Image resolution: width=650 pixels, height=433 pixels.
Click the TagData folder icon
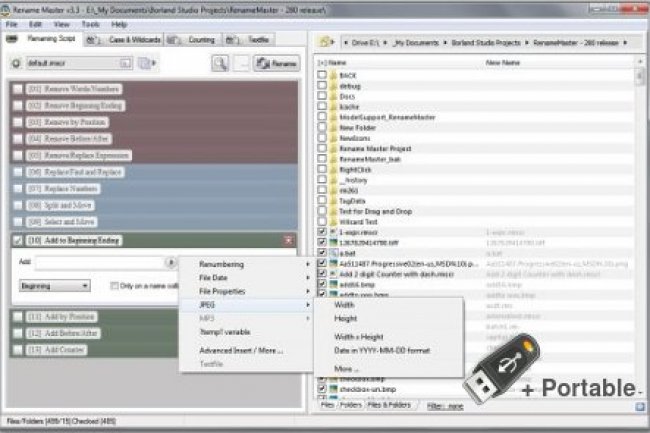coord(333,201)
